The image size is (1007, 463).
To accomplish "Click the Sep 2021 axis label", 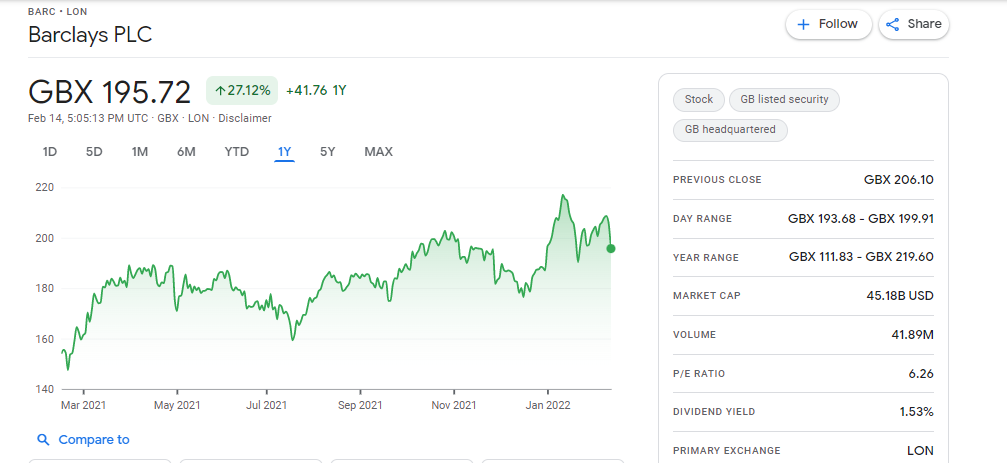I will pos(360,405).
